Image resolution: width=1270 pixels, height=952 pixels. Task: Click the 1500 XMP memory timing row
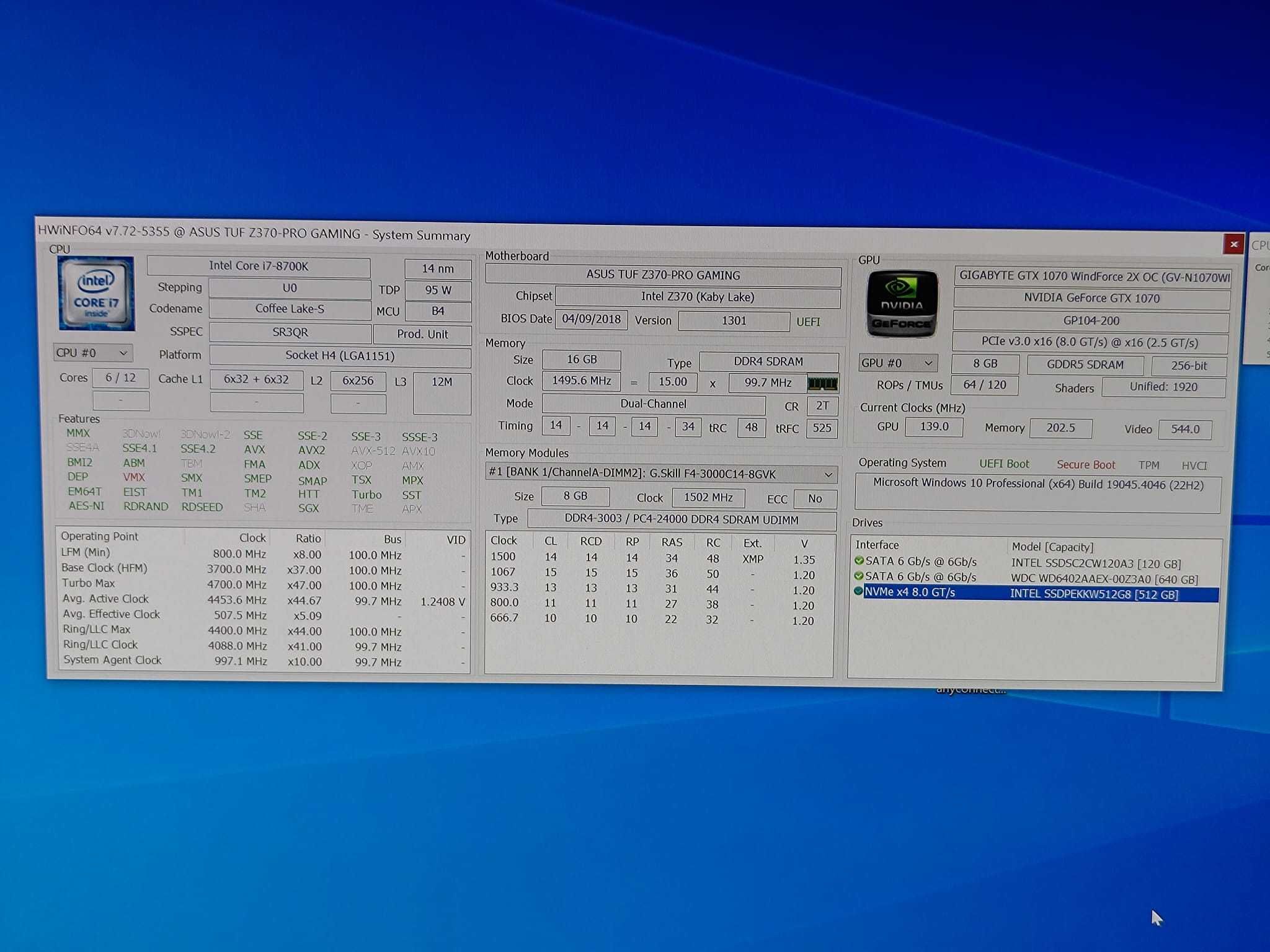(x=657, y=558)
